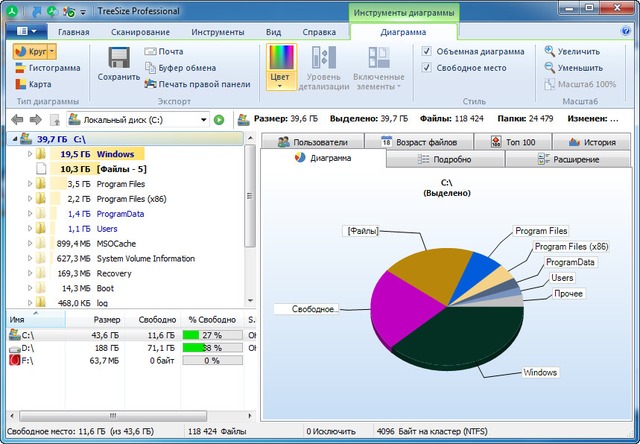Go up one folder level icon

pyautogui.click(x=55, y=120)
